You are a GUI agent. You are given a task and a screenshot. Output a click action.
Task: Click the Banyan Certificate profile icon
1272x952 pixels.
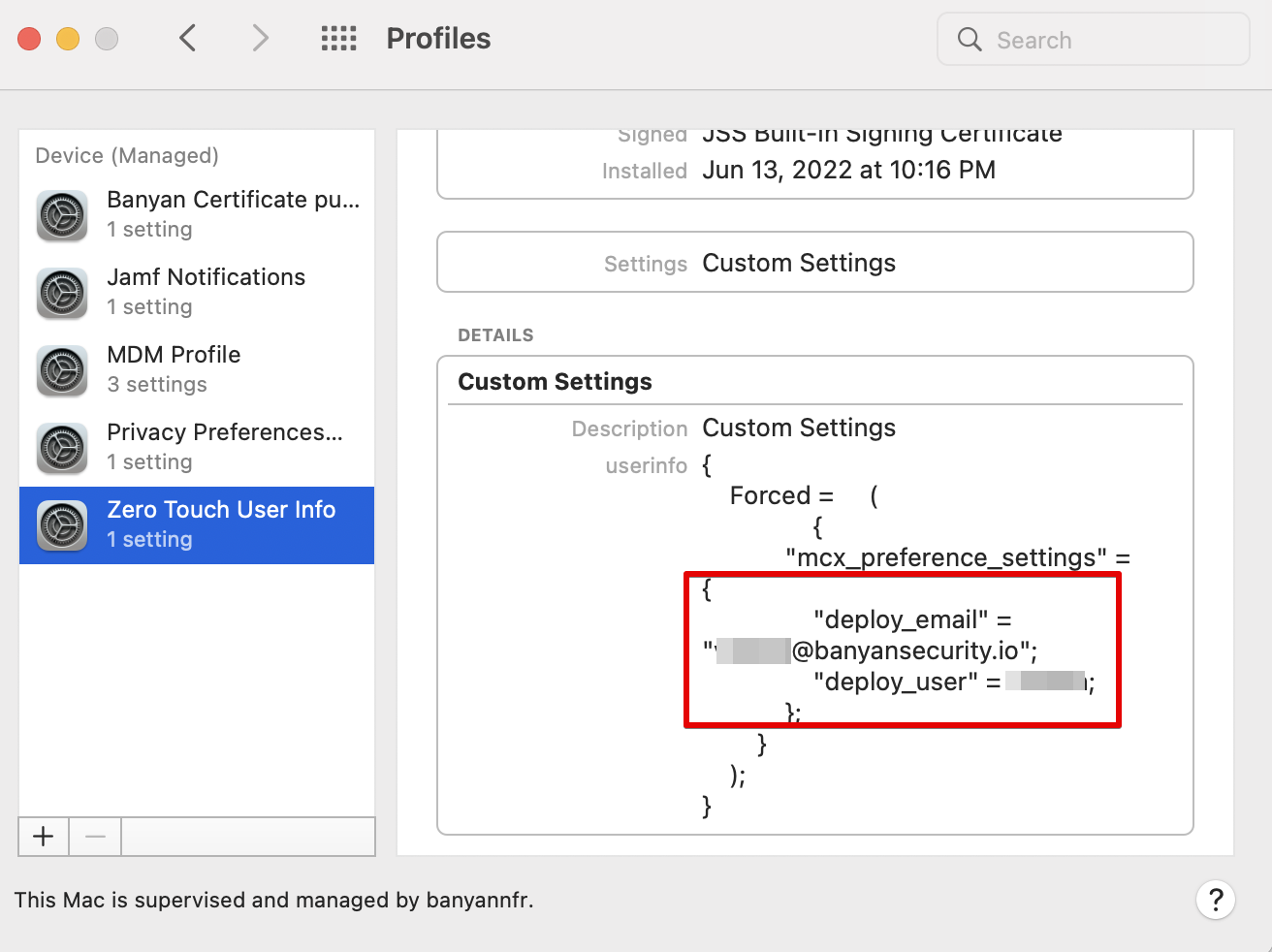click(x=62, y=215)
